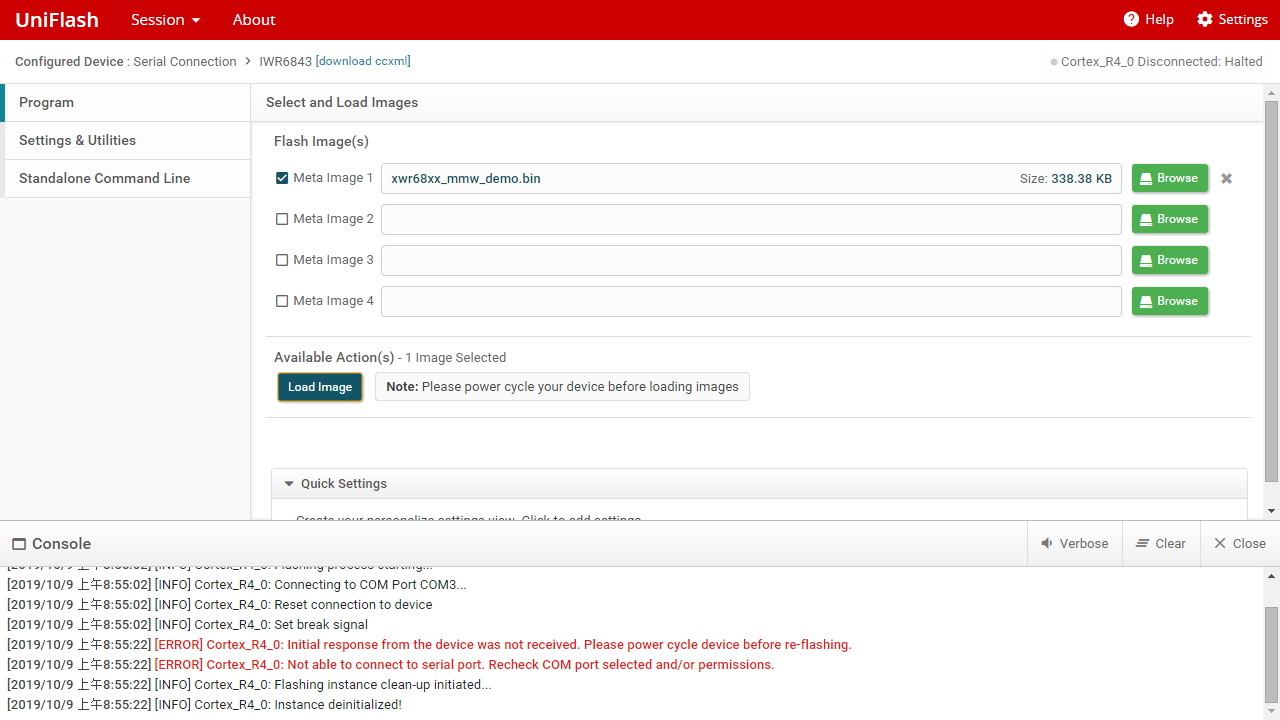Click the 'Connecting to COM Port COM3' log line
Screen dimensions: 1280x720
pos(237,585)
